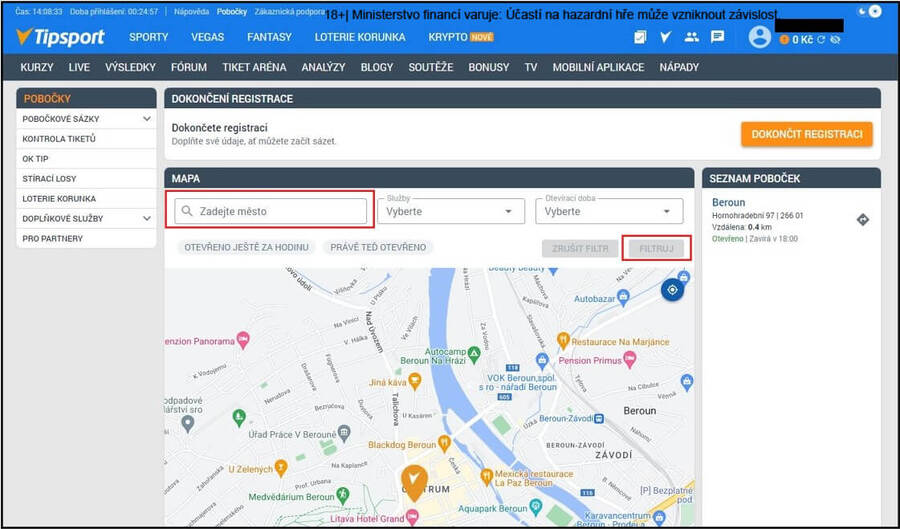Click the orange deposit plus icon
This screenshot has height=529, width=900.
(x=784, y=40)
